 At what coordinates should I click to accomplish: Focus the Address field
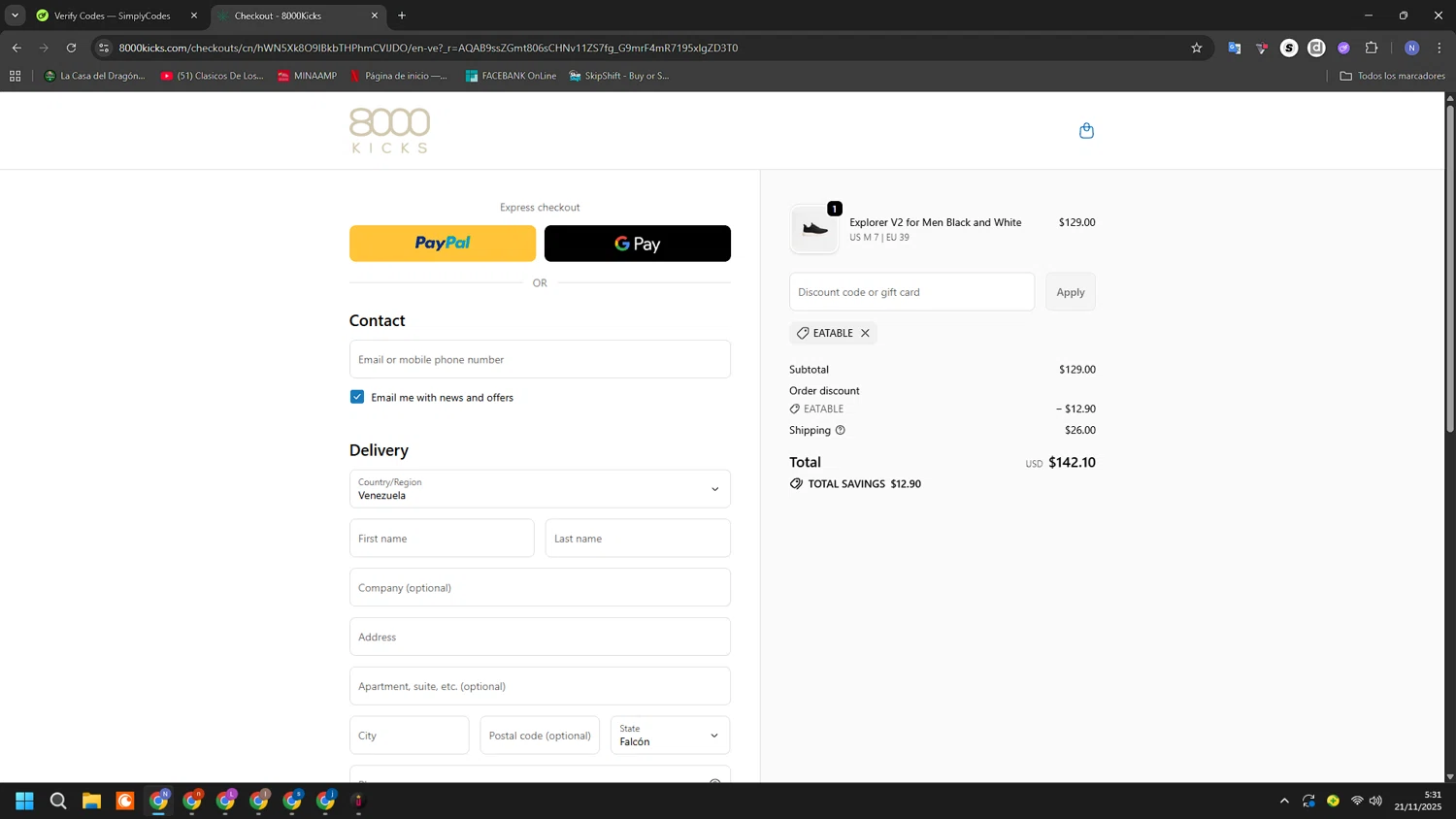point(540,638)
